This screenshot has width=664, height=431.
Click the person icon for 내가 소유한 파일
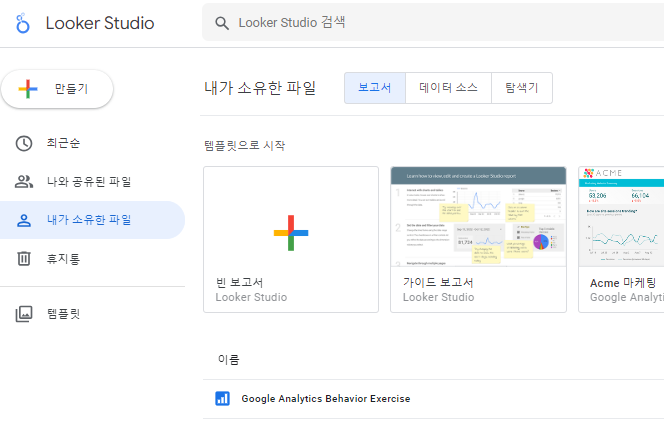24,220
